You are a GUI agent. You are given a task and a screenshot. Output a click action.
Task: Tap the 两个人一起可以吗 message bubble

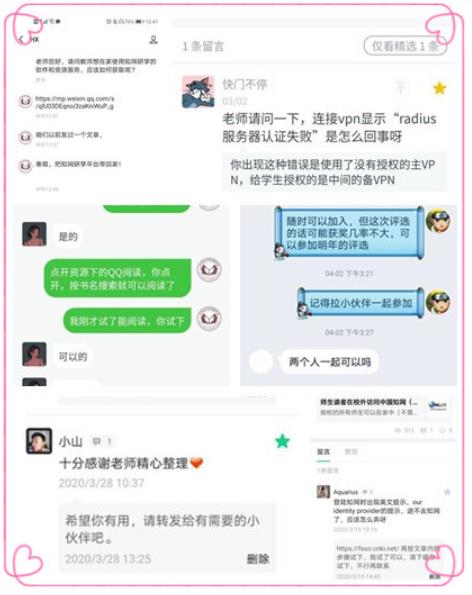point(330,362)
